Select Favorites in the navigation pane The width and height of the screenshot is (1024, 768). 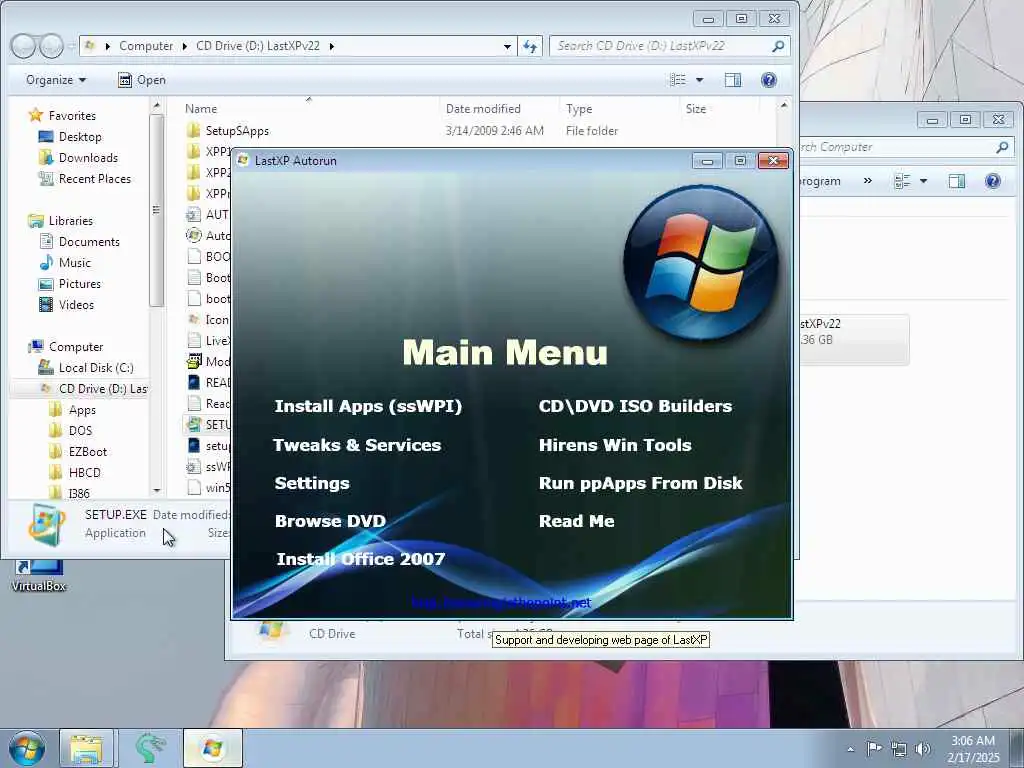(72, 116)
